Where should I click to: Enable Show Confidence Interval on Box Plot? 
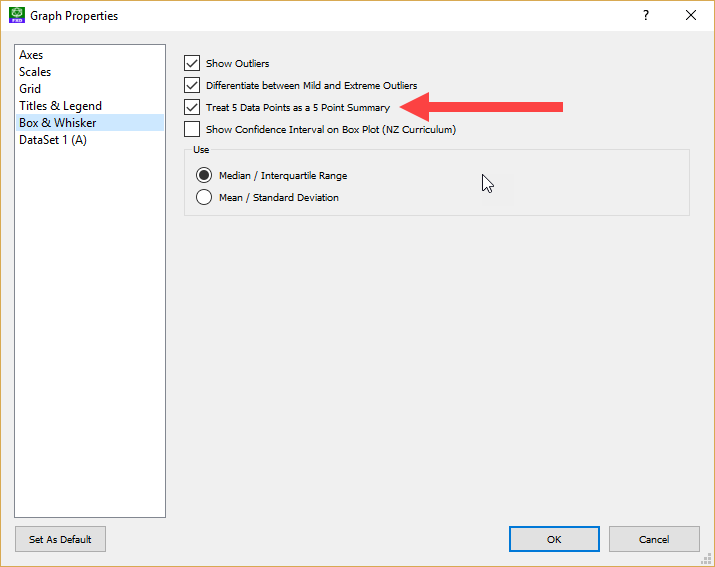pyautogui.click(x=192, y=129)
